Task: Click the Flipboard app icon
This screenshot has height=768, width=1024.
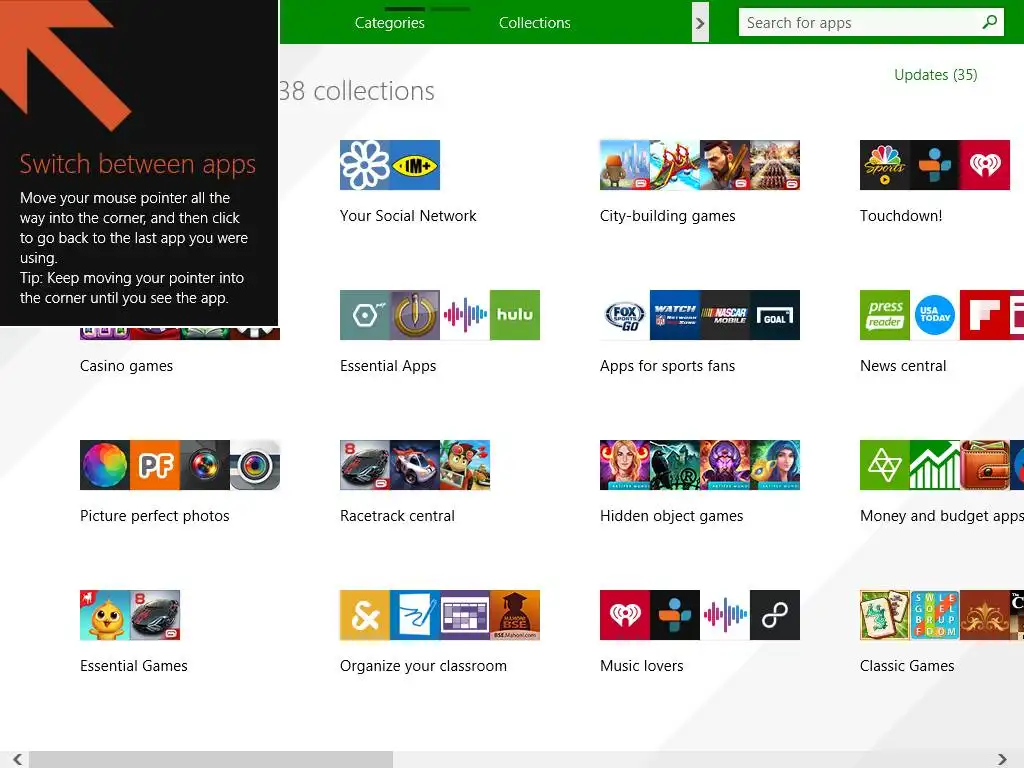Action: [985, 315]
